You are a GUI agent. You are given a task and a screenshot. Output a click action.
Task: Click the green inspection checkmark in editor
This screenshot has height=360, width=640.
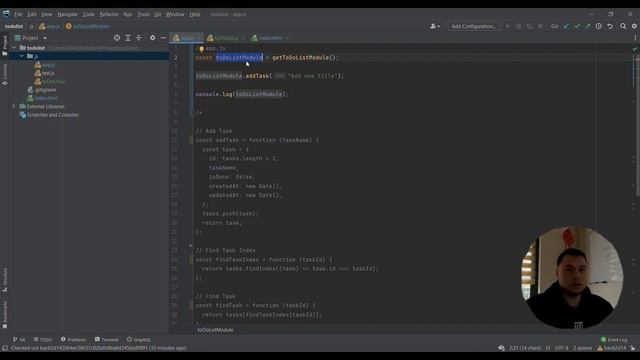[x=634, y=49]
